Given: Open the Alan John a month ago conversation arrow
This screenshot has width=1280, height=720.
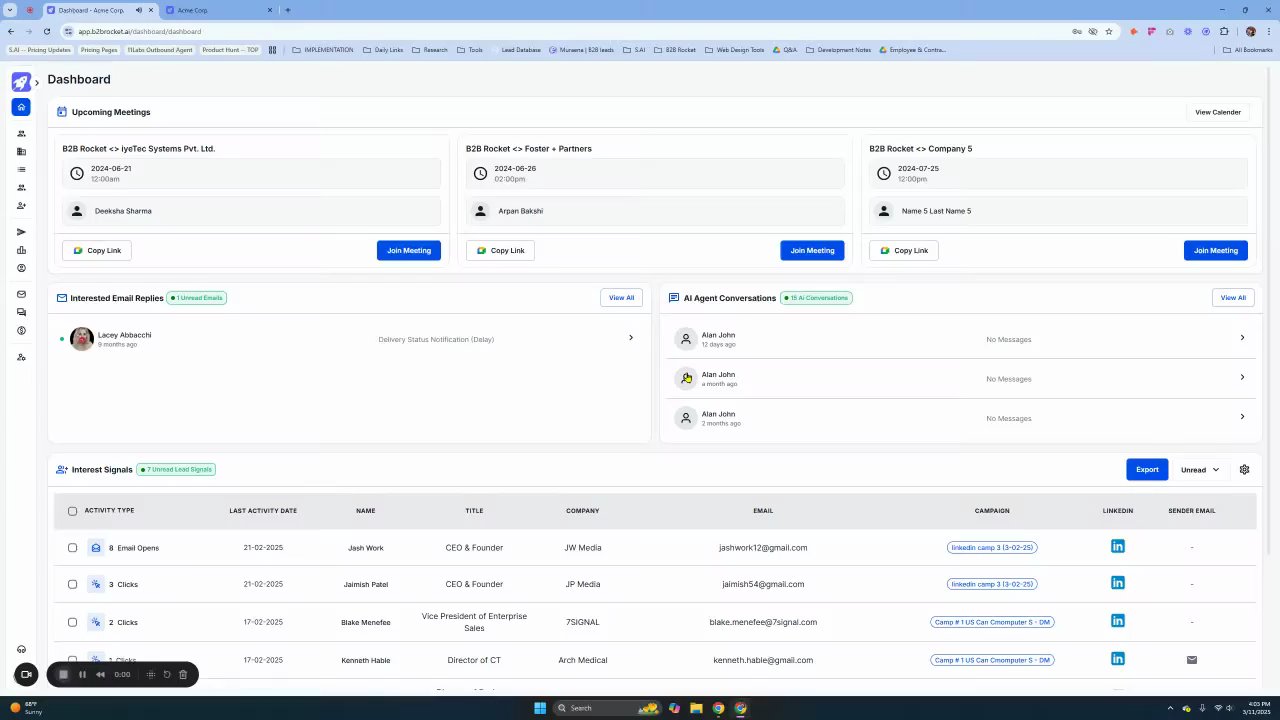Looking at the screenshot, I should point(1242,377).
